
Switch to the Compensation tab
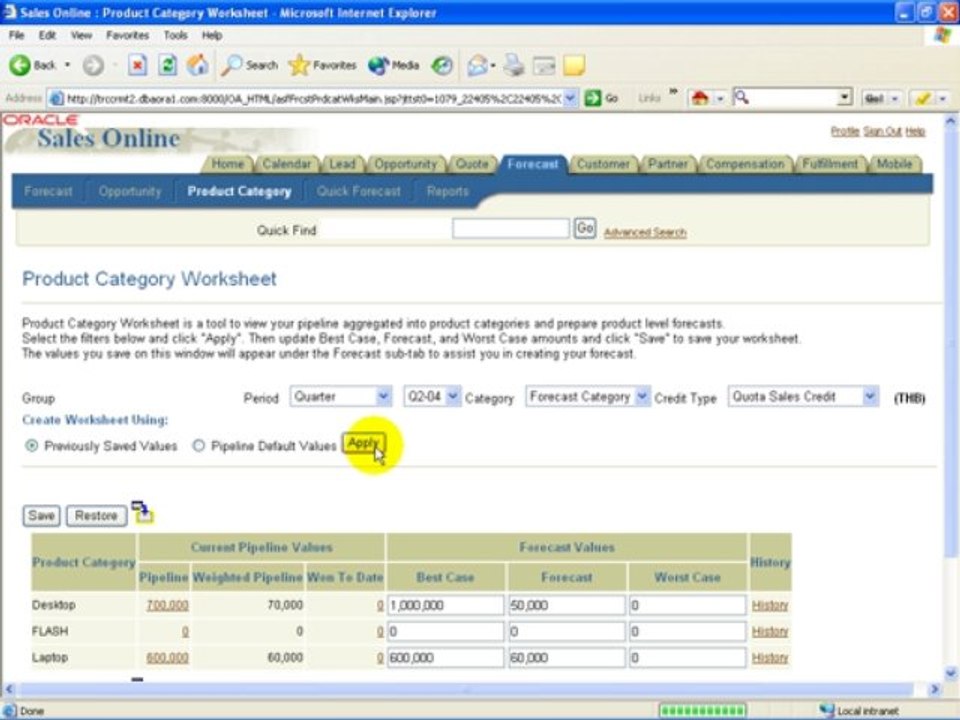(745, 164)
